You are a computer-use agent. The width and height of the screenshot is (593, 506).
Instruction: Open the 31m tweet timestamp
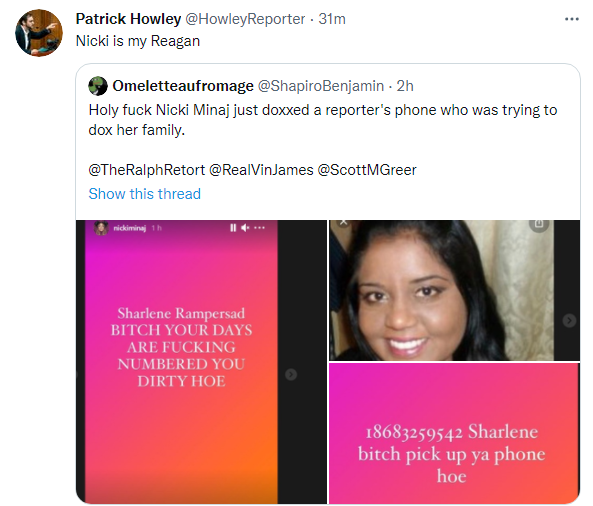point(332,19)
